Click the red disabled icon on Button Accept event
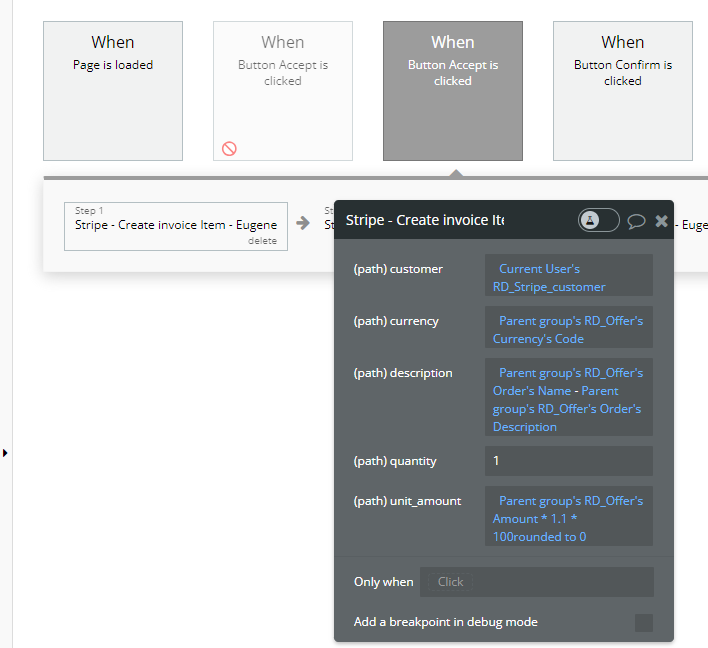The image size is (708, 648). point(229,148)
